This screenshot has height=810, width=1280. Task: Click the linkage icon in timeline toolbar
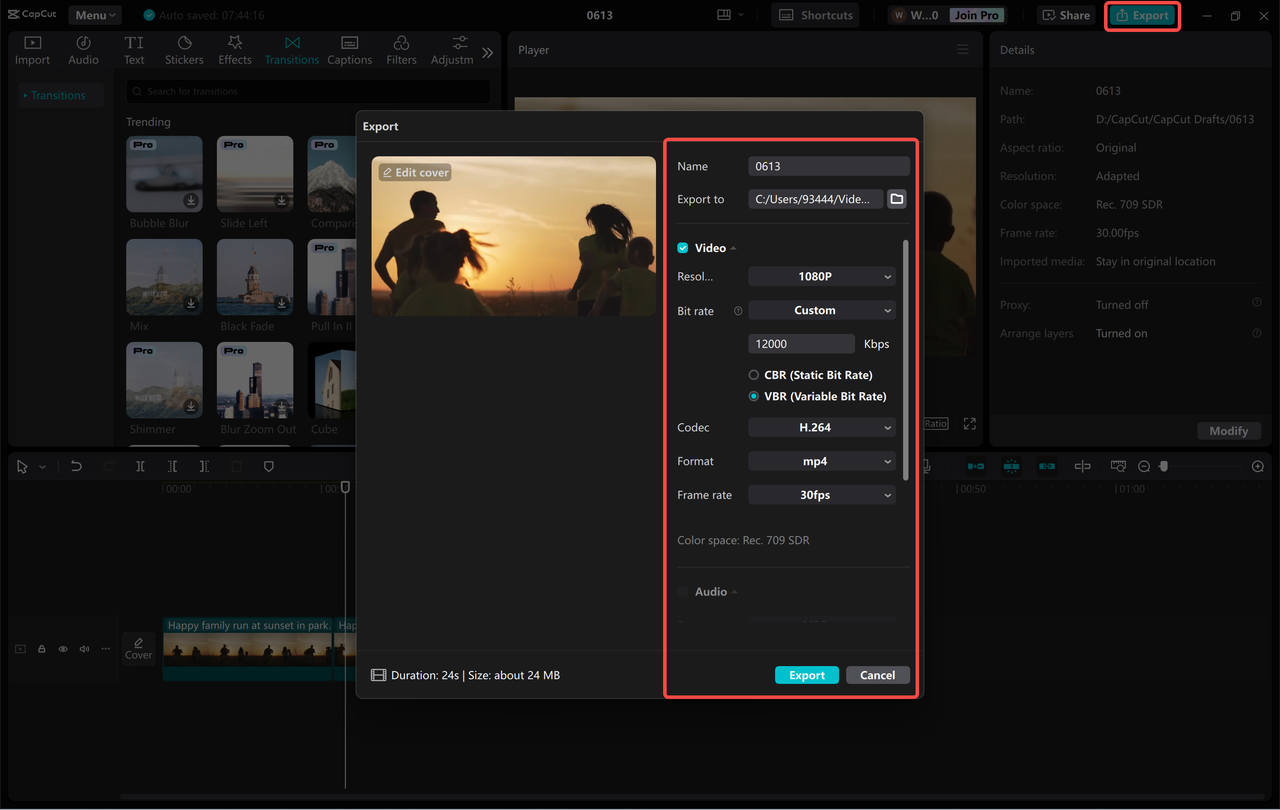(1047, 466)
